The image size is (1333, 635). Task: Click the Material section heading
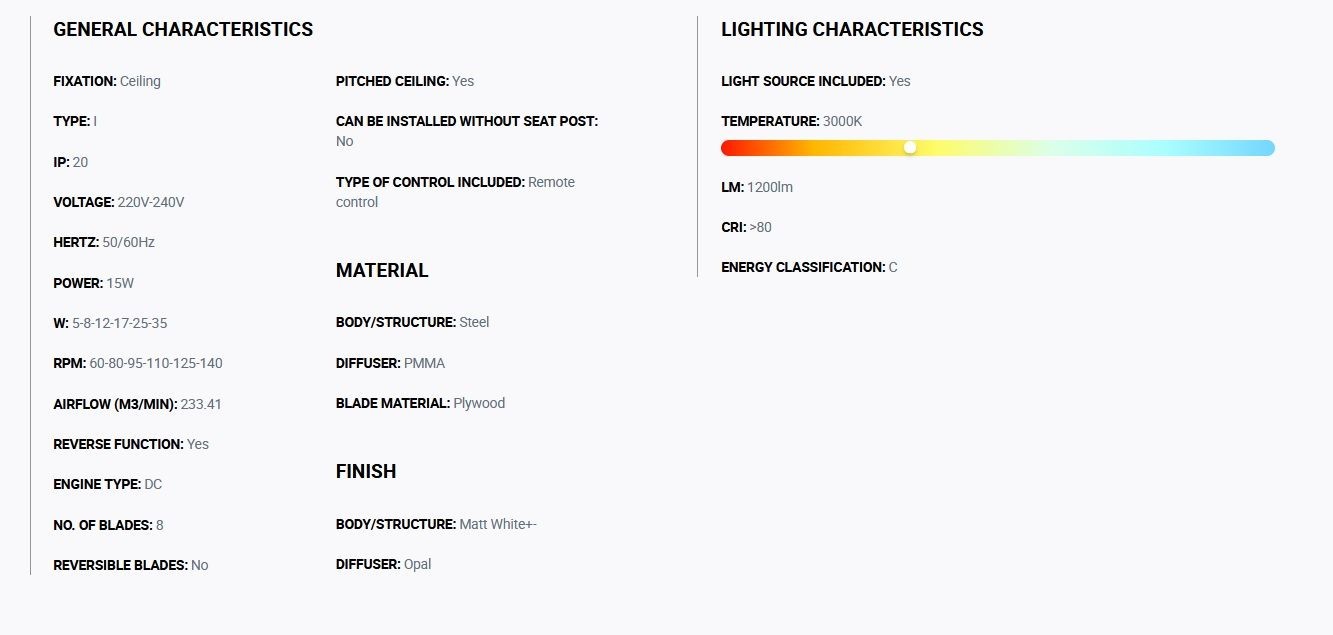[382, 271]
